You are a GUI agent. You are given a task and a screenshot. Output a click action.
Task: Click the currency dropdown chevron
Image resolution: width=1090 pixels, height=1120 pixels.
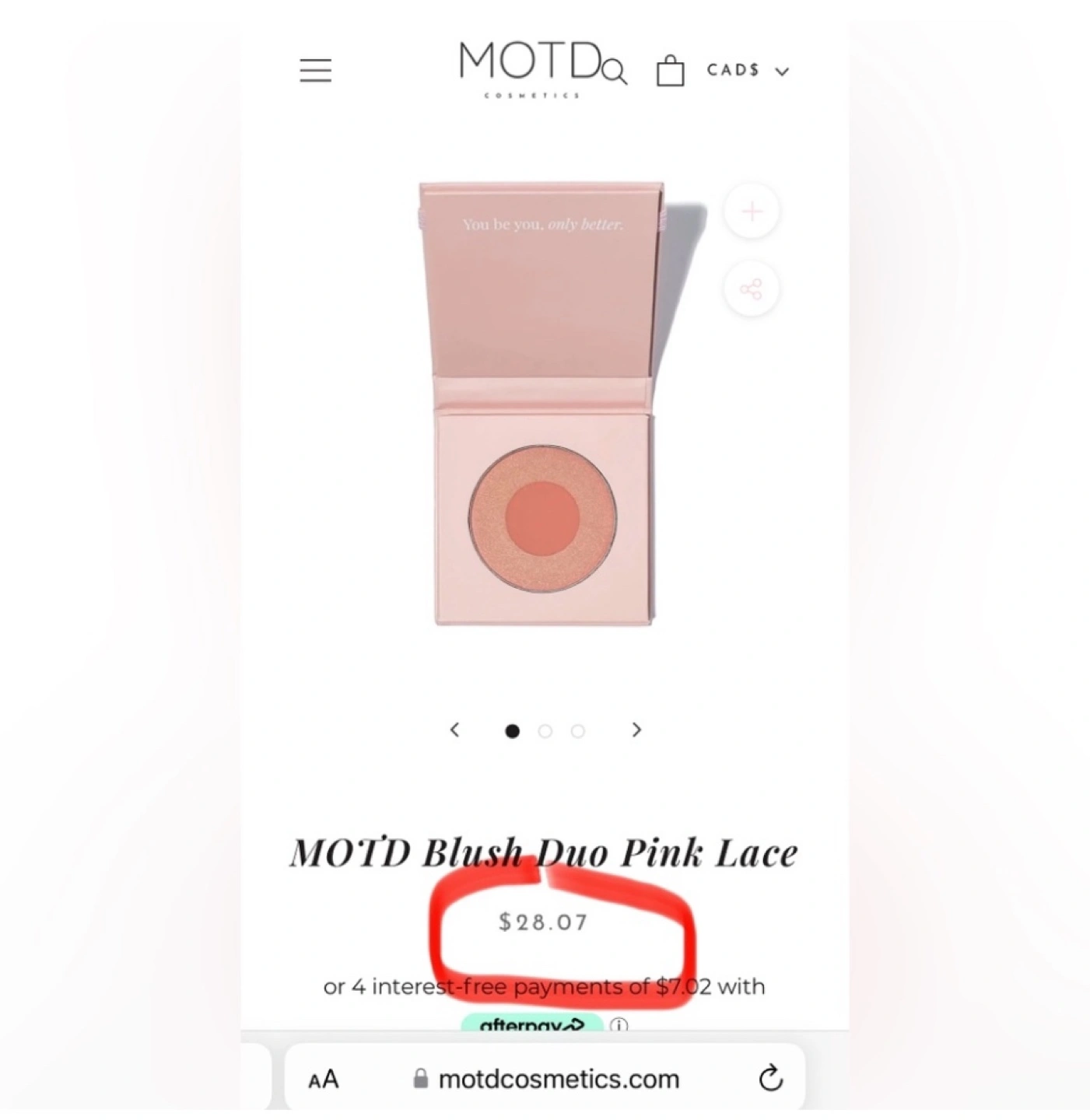[x=782, y=72]
